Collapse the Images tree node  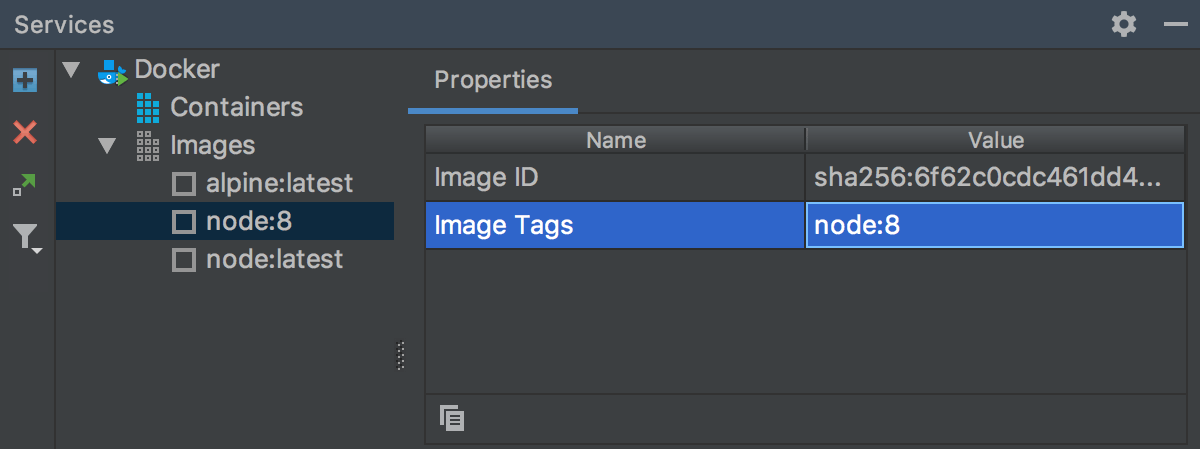107,145
